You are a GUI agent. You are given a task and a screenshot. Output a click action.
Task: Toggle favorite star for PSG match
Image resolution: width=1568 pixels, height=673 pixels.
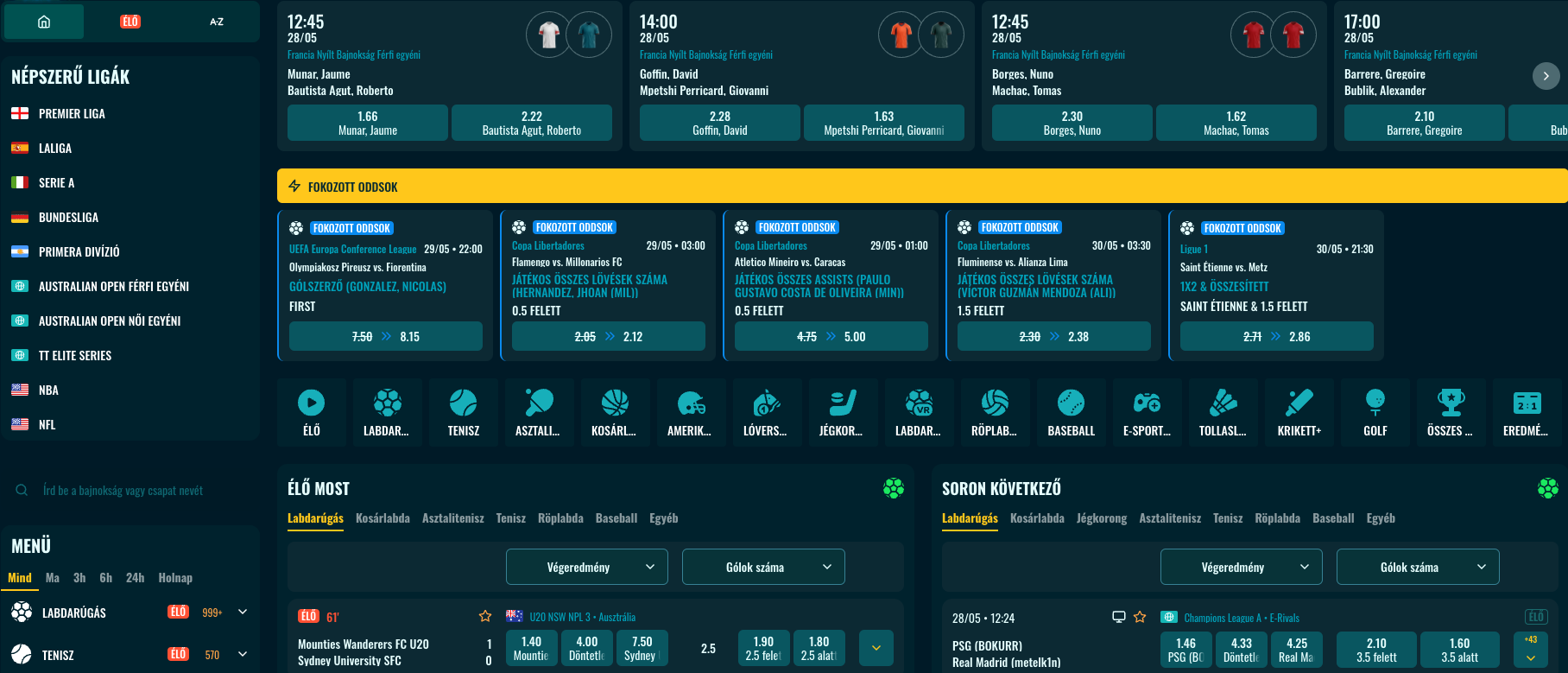pyautogui.click(x=1140, y=617)
